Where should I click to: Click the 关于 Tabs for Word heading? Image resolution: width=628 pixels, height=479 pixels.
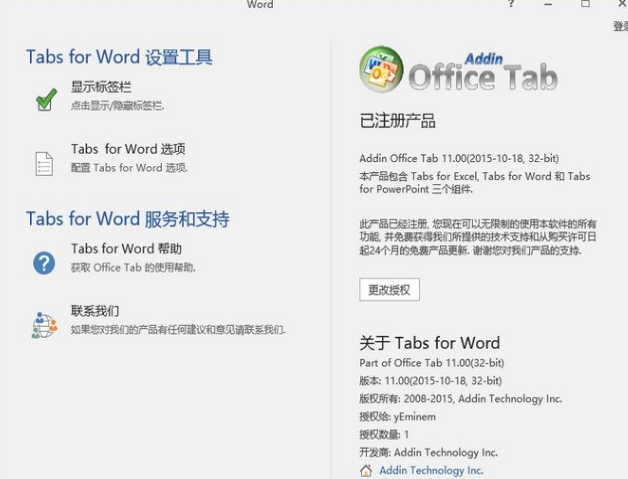click(x=429, y=343)
